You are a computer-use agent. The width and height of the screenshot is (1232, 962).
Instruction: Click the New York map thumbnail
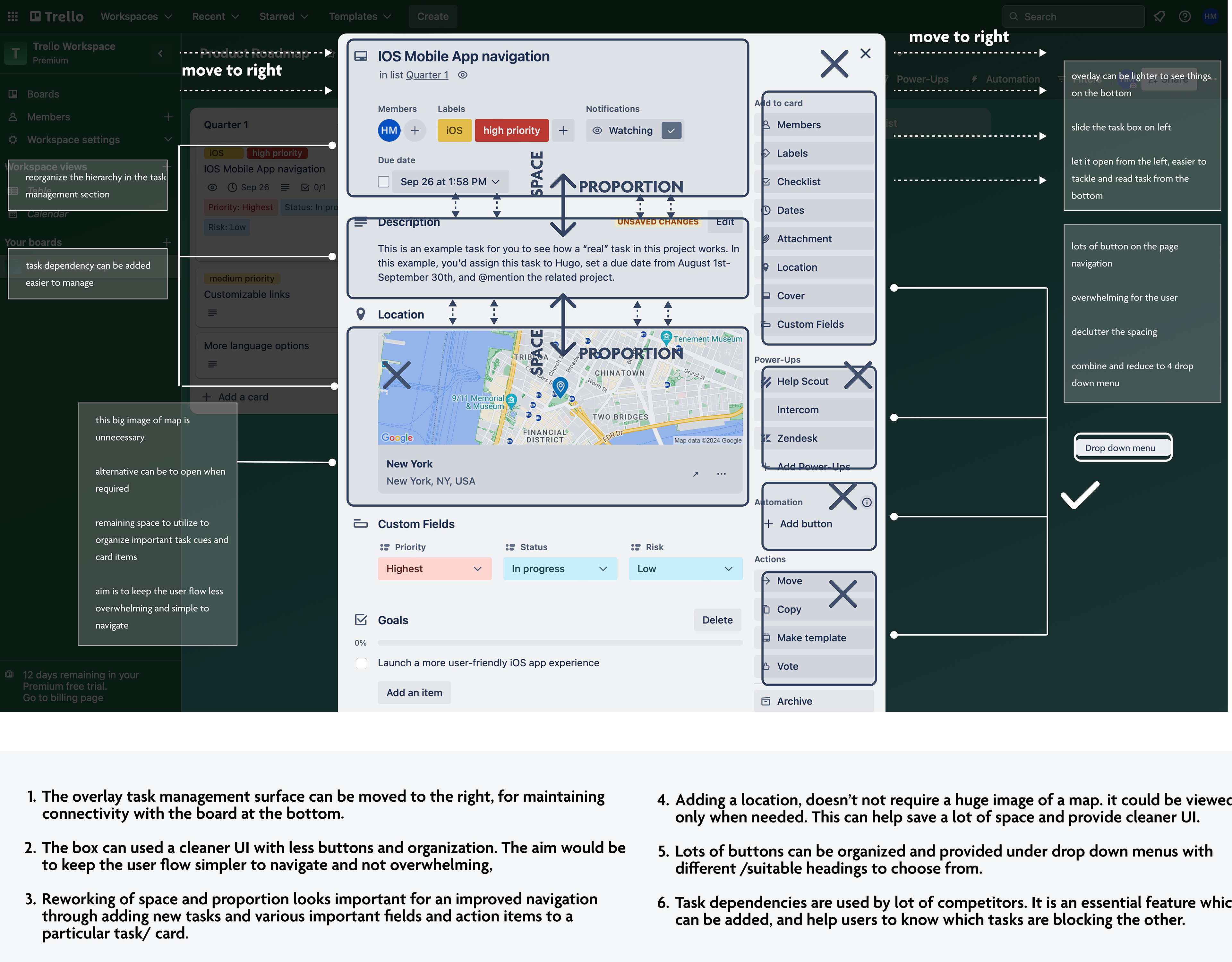560,387
